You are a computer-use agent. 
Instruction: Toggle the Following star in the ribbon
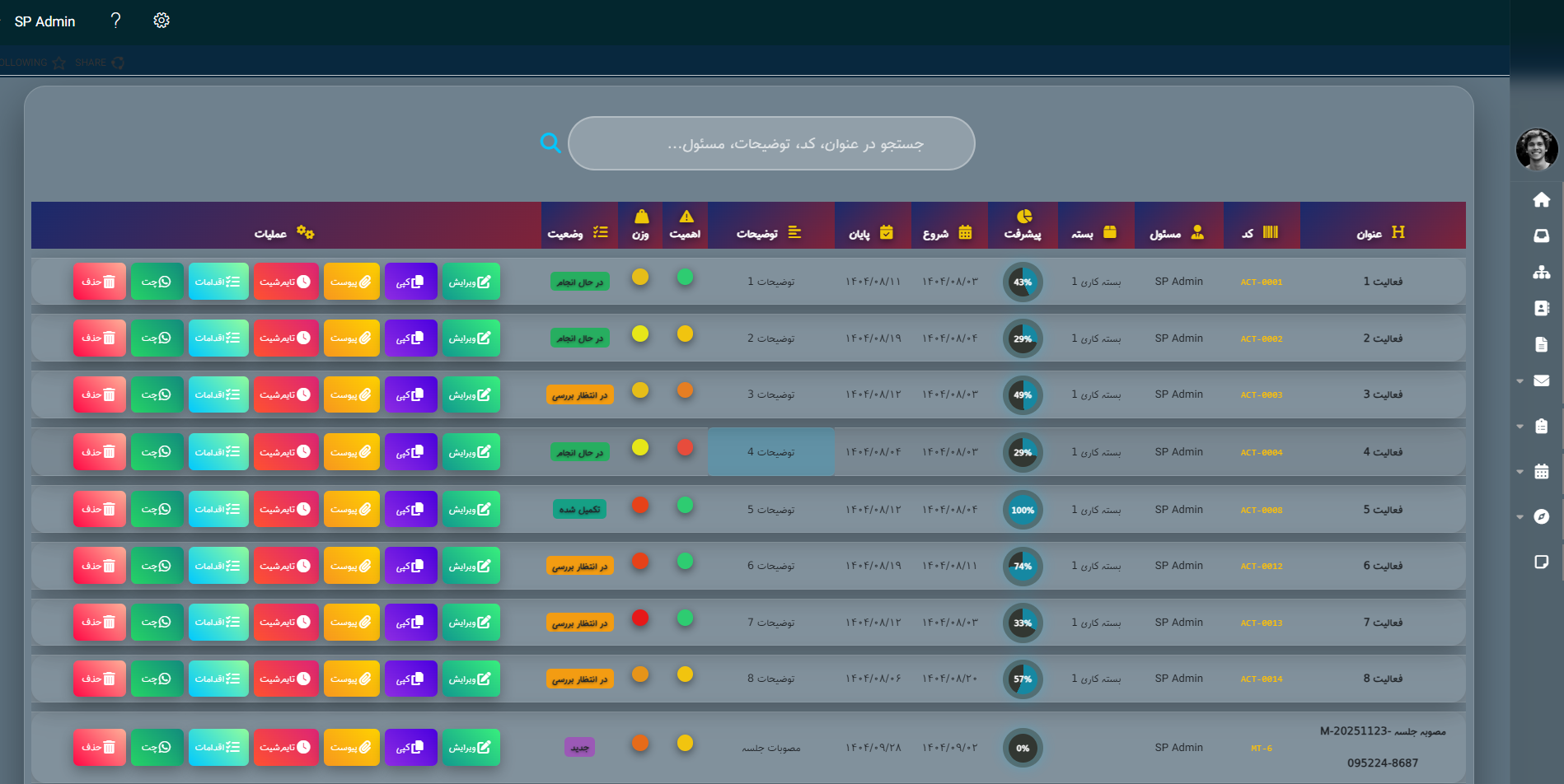pyautogui.click(x=59, y=63)
